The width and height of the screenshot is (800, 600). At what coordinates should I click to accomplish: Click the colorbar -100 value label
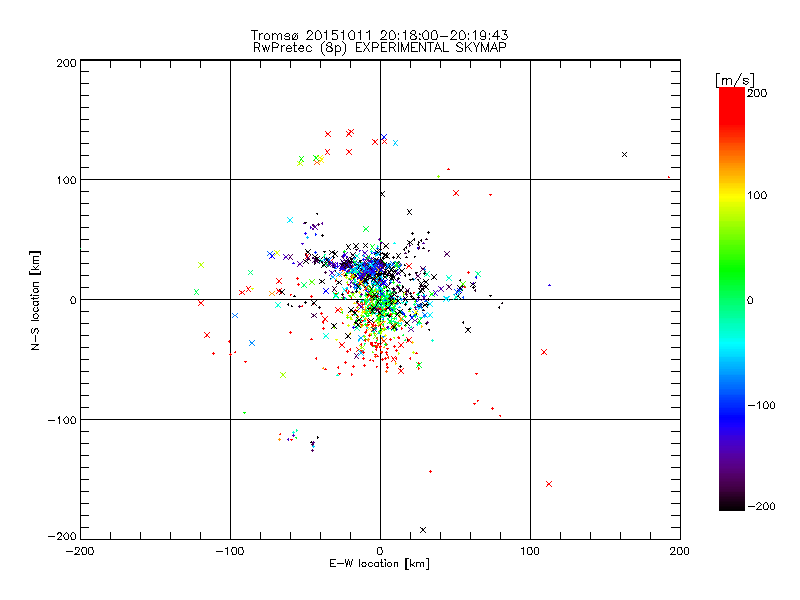coord(761,405)
